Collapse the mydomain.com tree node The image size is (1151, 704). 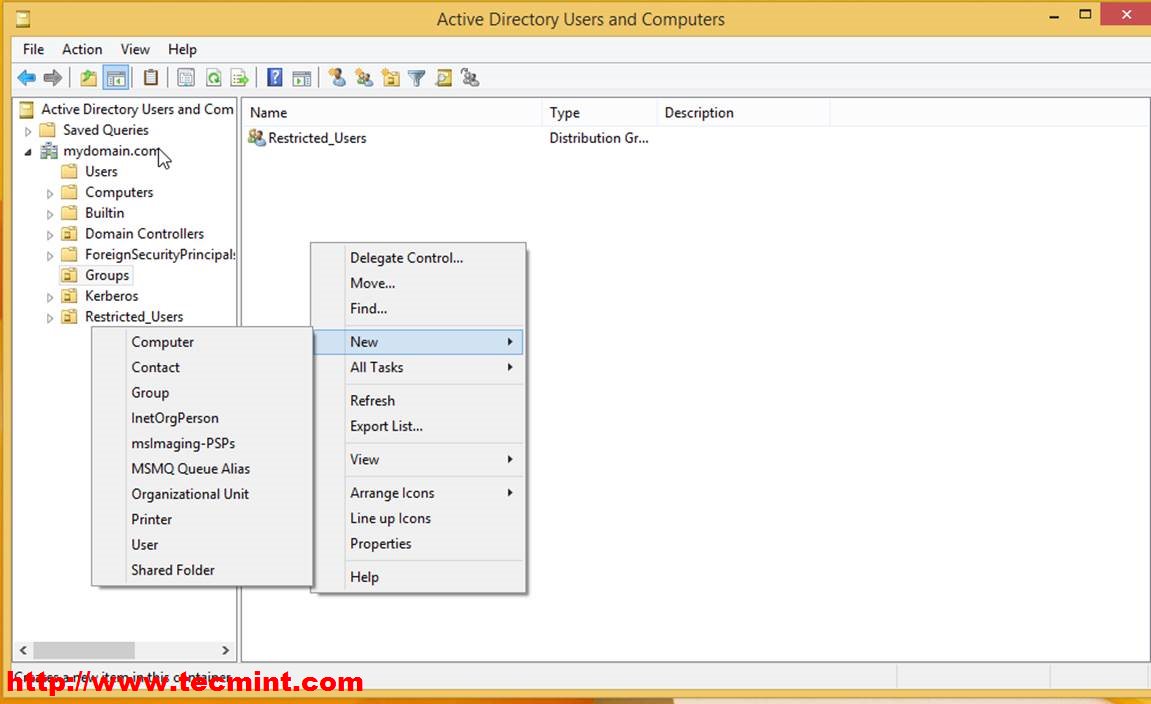(28, 152)
